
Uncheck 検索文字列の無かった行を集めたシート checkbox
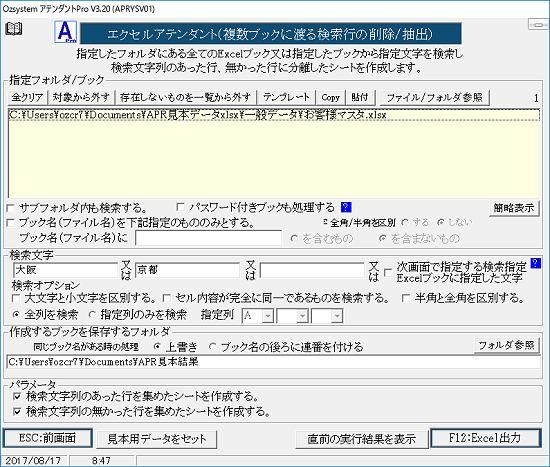tap(17, 411)
